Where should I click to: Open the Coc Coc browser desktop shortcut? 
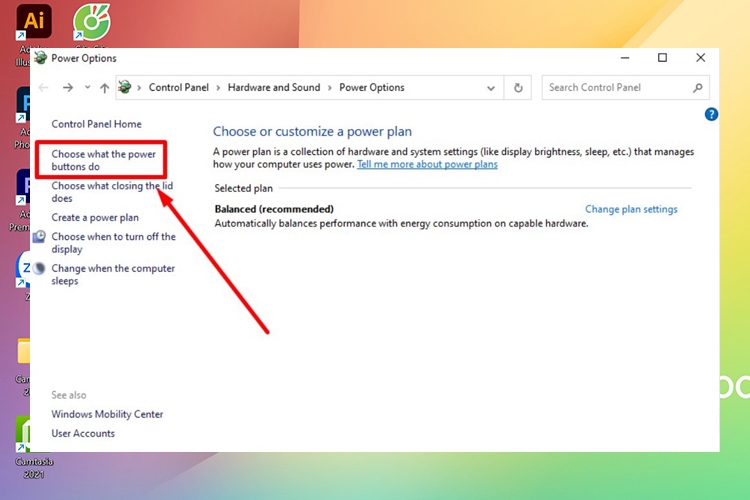pos(92,22)
